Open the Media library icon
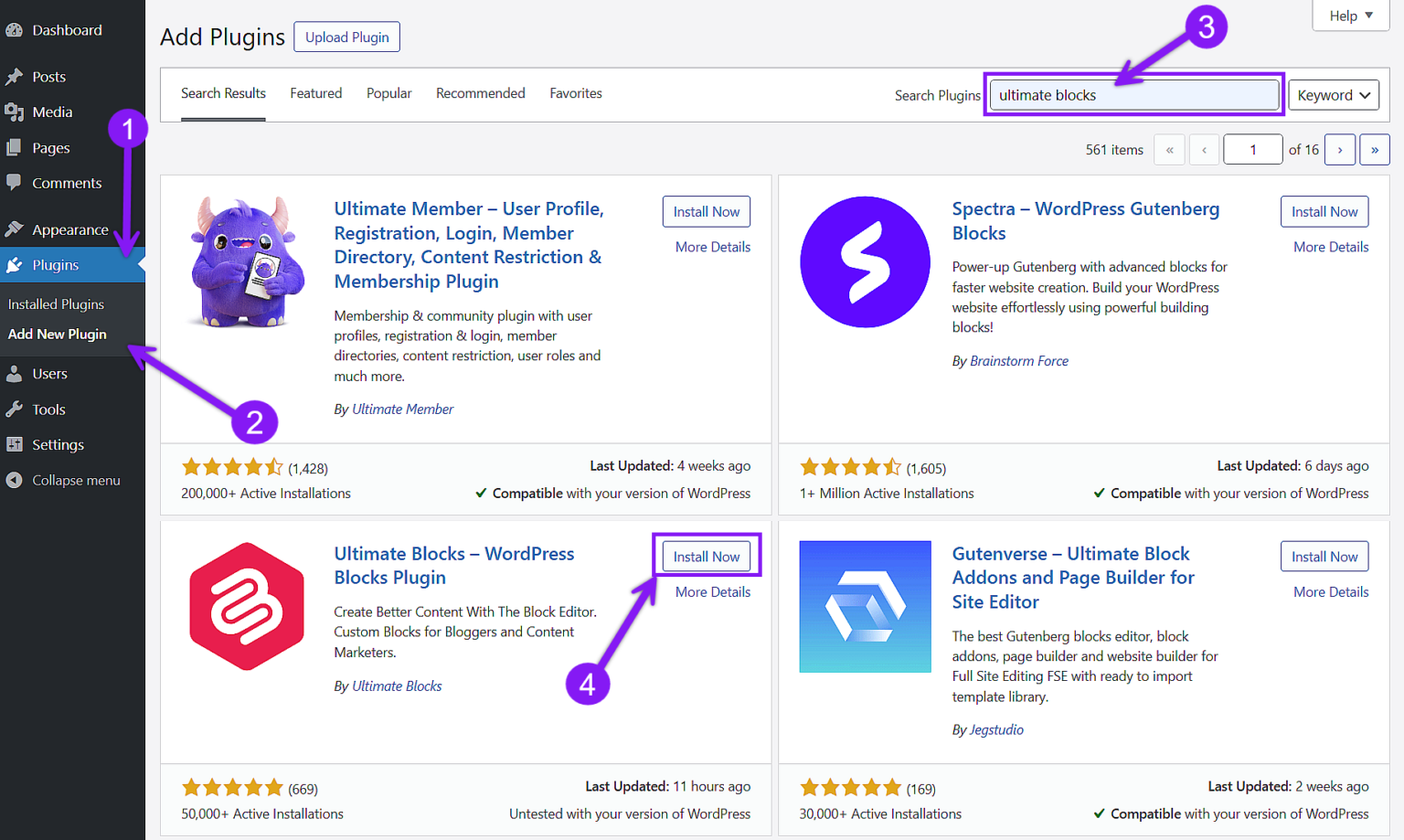 15,112
